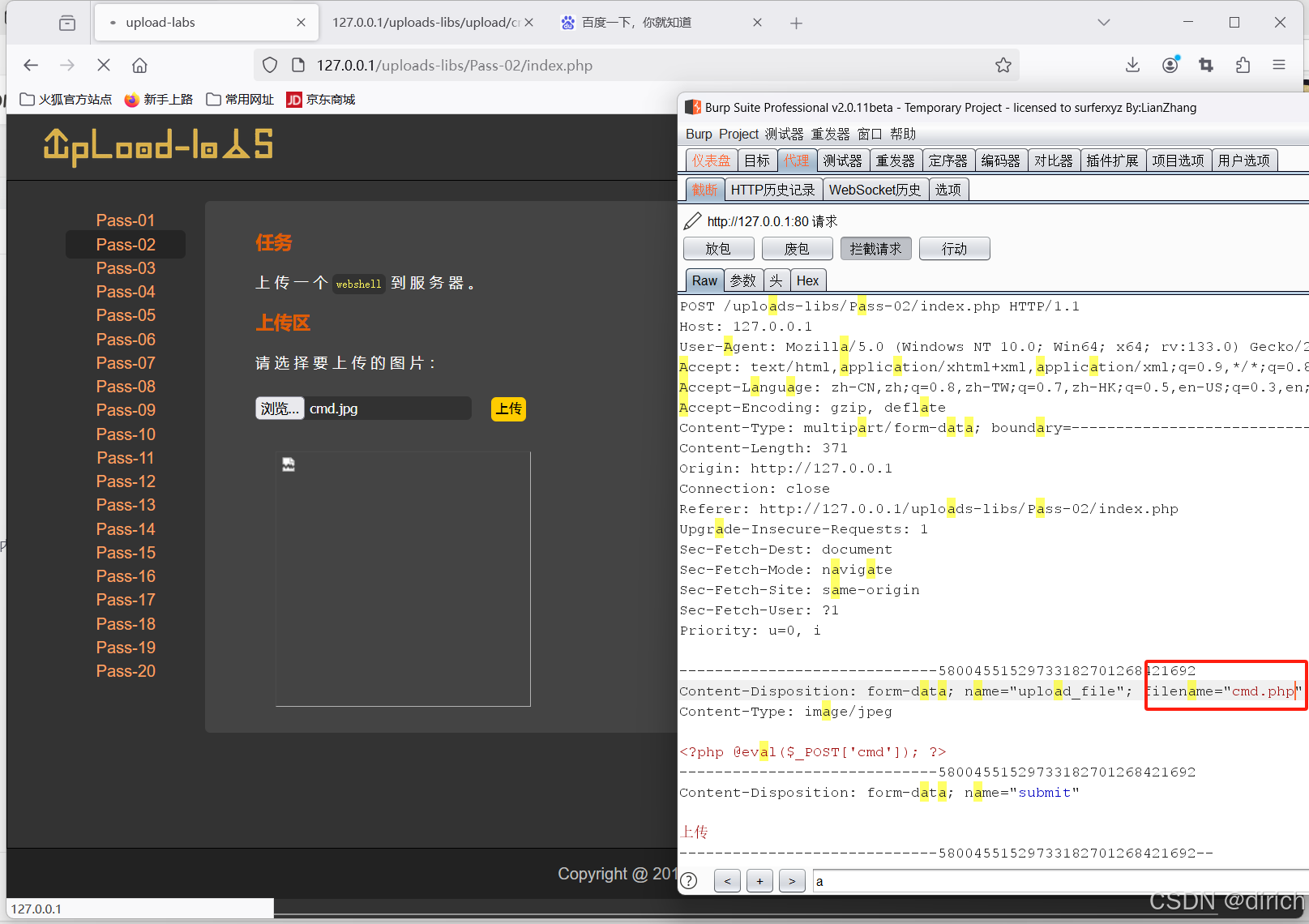Switch to the 编码器 tab in Burp
The image size is (1309, 924).
pos(1001,160)
